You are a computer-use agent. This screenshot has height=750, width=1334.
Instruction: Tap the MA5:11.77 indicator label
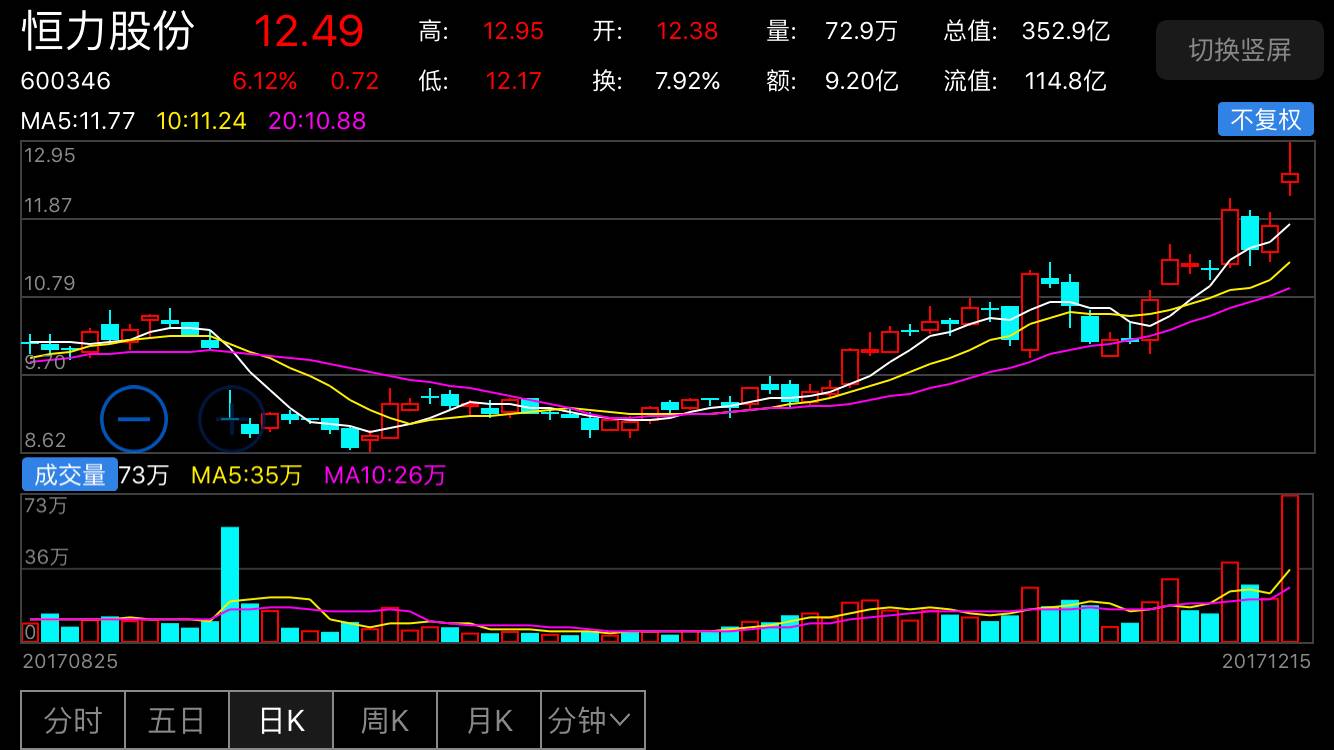[x=78, y=121]
